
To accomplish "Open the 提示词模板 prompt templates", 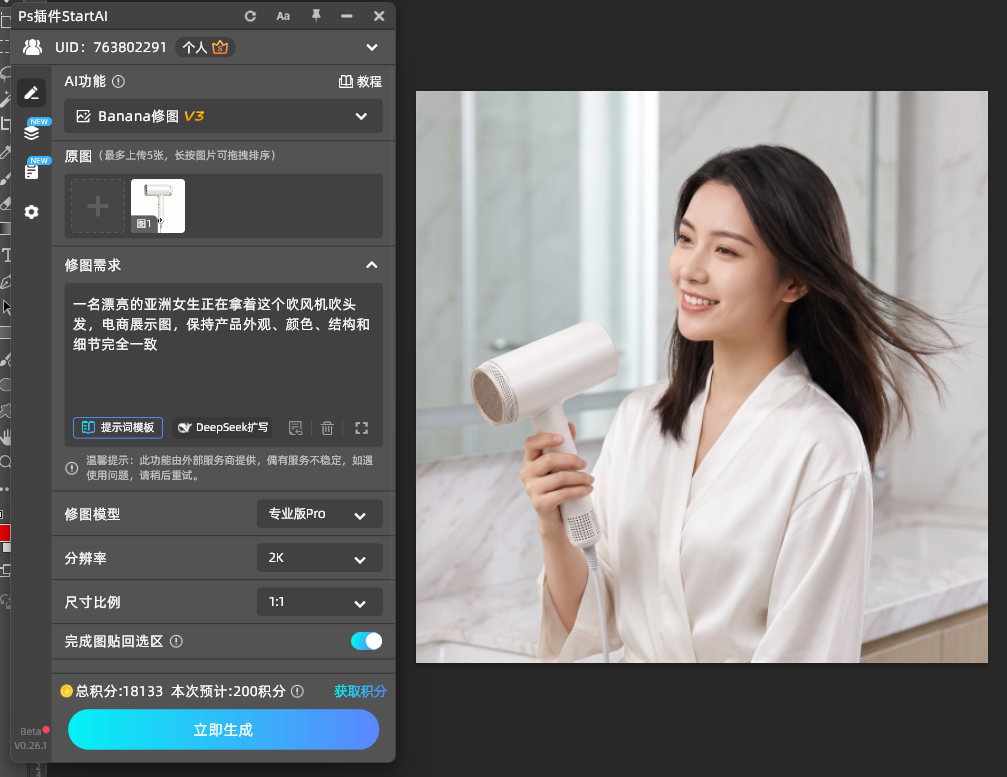I will pos(118,428).
